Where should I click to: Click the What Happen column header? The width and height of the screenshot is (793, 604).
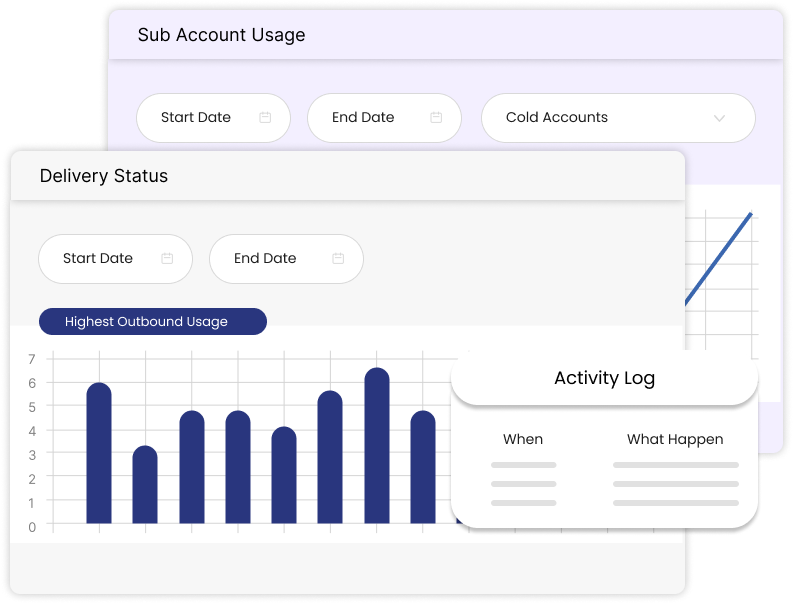pyautogui.click(x=675, y=439)
